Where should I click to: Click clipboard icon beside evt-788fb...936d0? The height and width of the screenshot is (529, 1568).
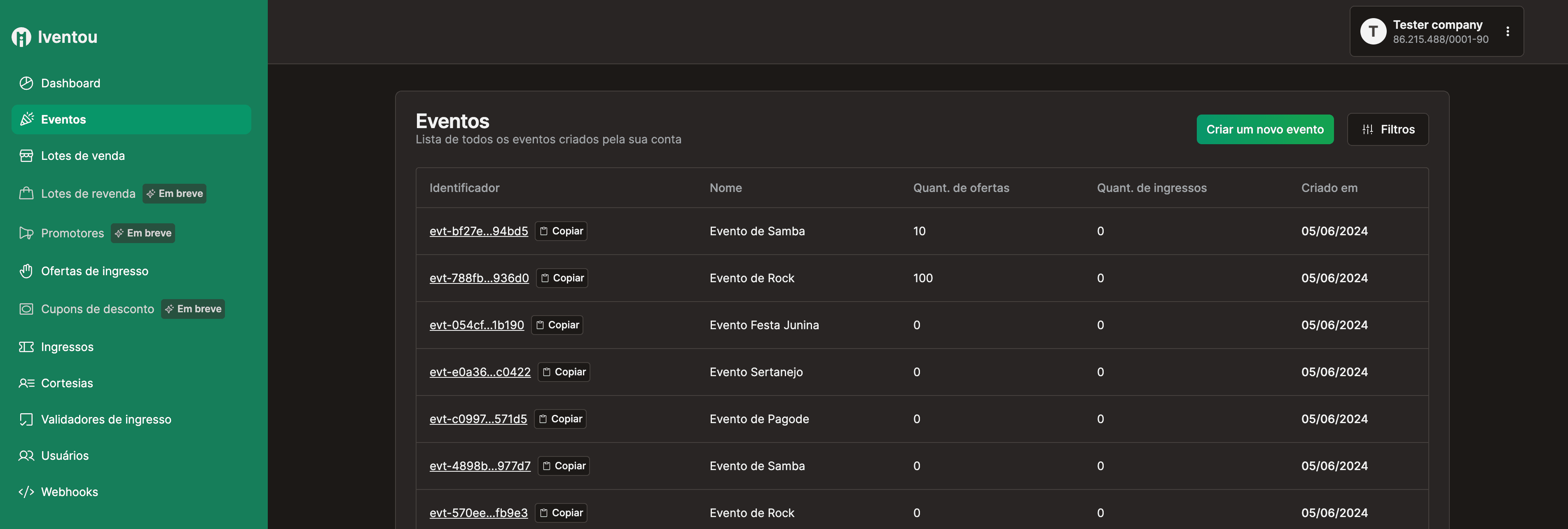click(545, 278)
